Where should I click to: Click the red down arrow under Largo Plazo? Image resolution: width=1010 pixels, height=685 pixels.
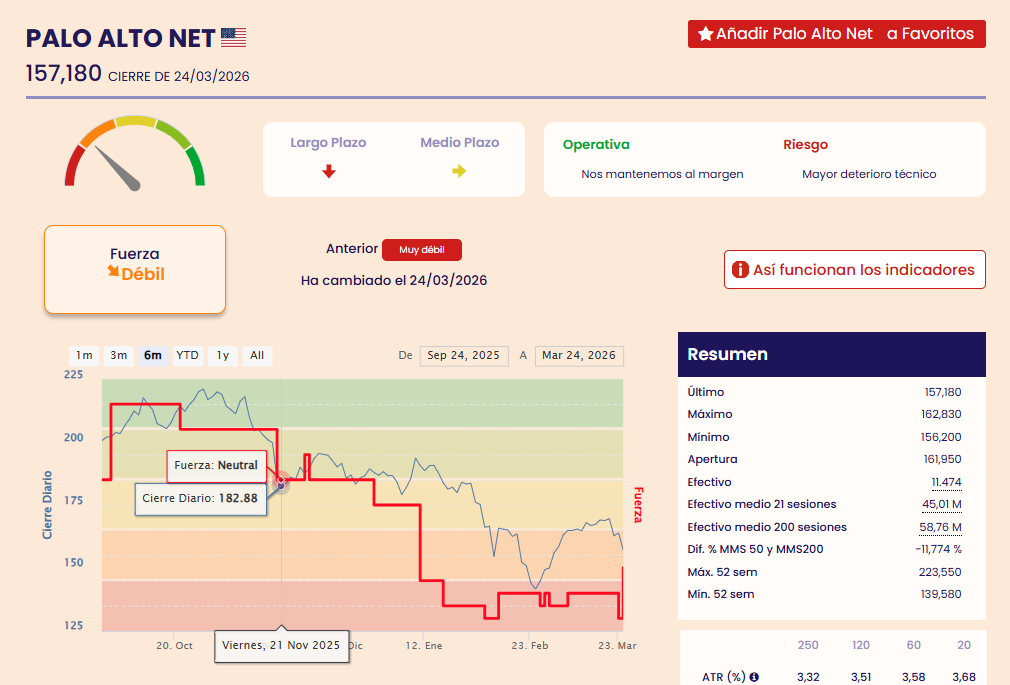point(329,171)
